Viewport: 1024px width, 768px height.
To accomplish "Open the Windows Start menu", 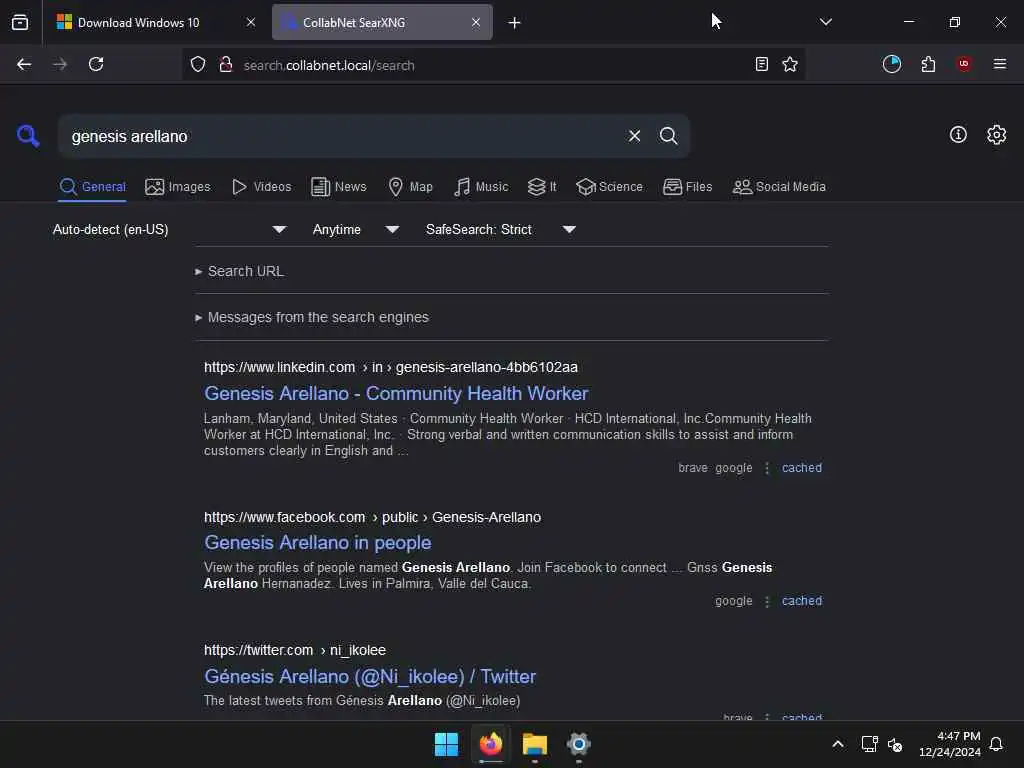I will point(447,744).
